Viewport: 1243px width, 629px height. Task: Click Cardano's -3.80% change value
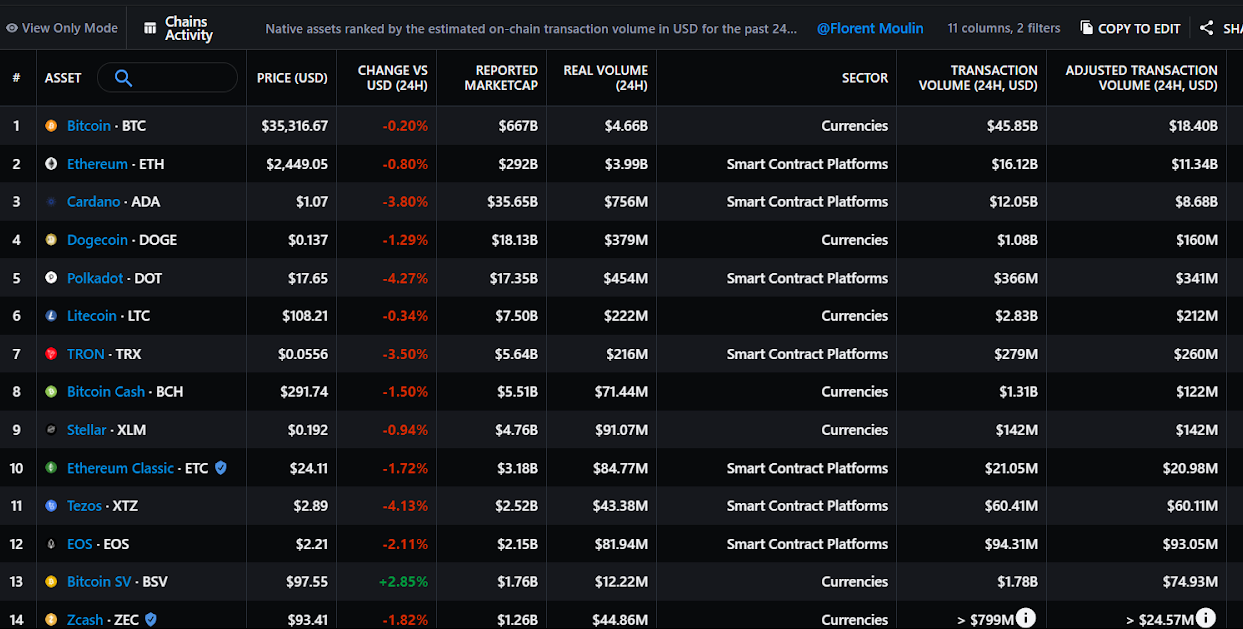405,202
